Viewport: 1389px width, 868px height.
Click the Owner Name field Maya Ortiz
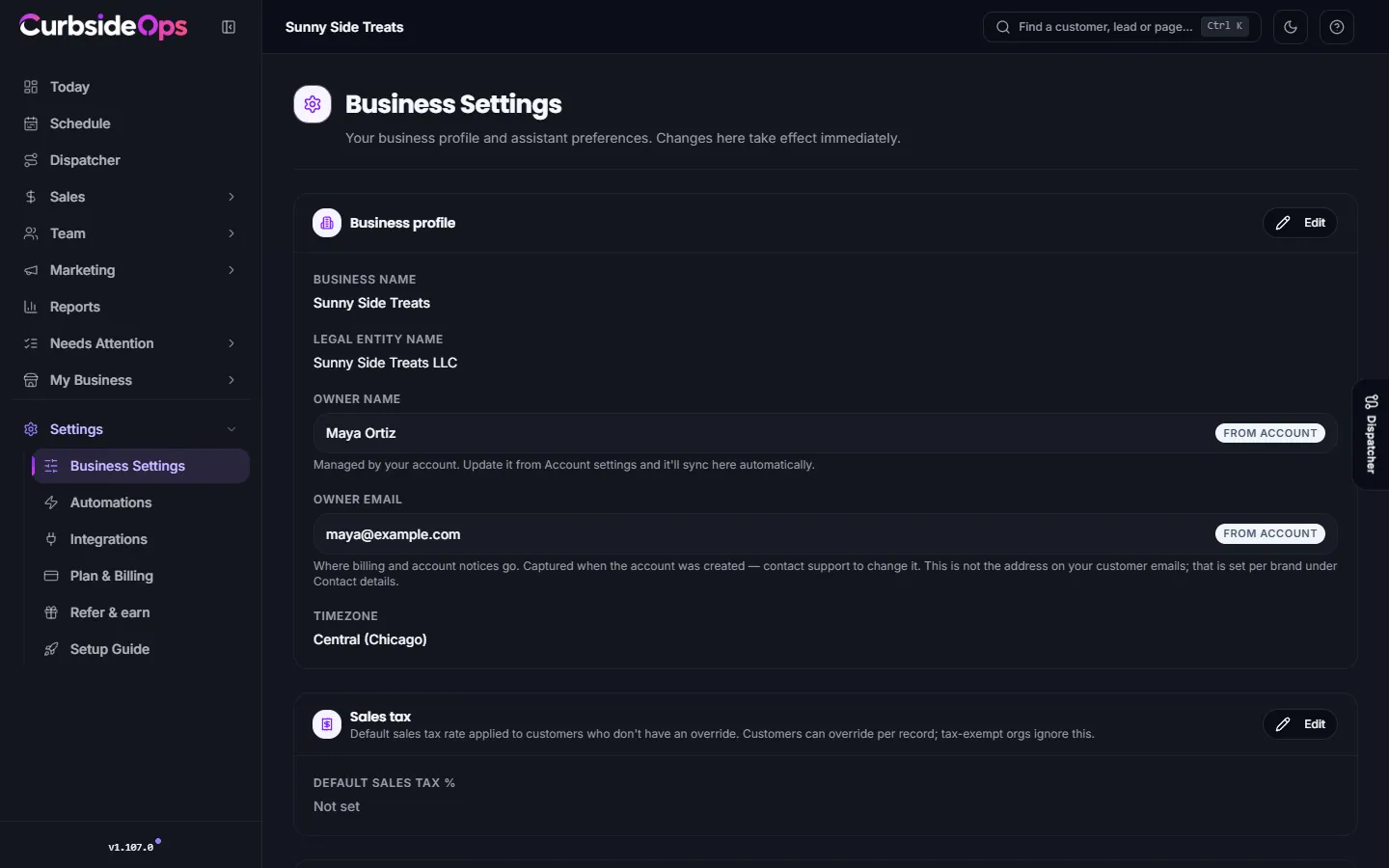pyautogui.click(x=826, y=433)
